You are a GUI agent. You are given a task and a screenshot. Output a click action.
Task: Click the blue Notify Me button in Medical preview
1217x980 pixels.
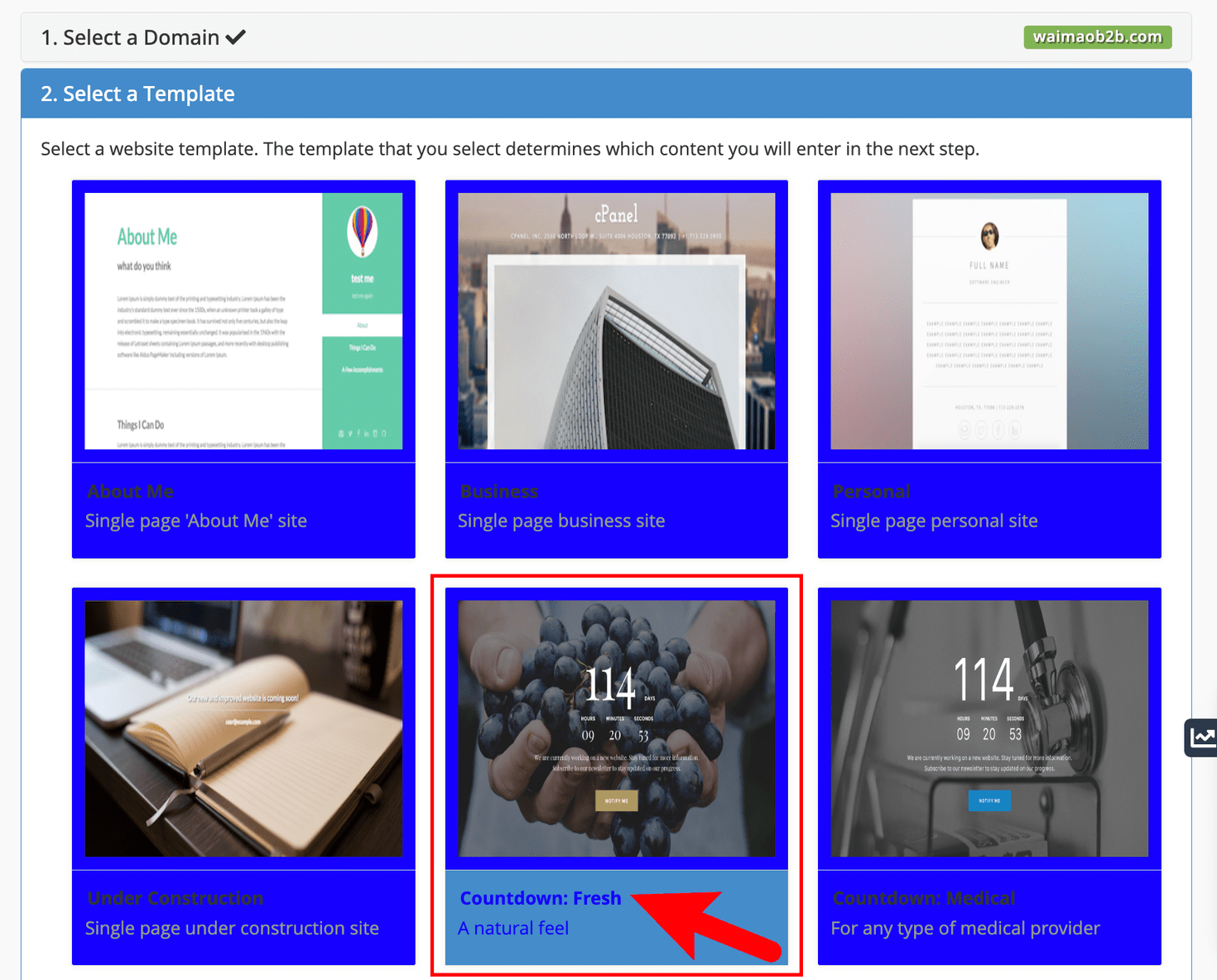pos(989,800)
